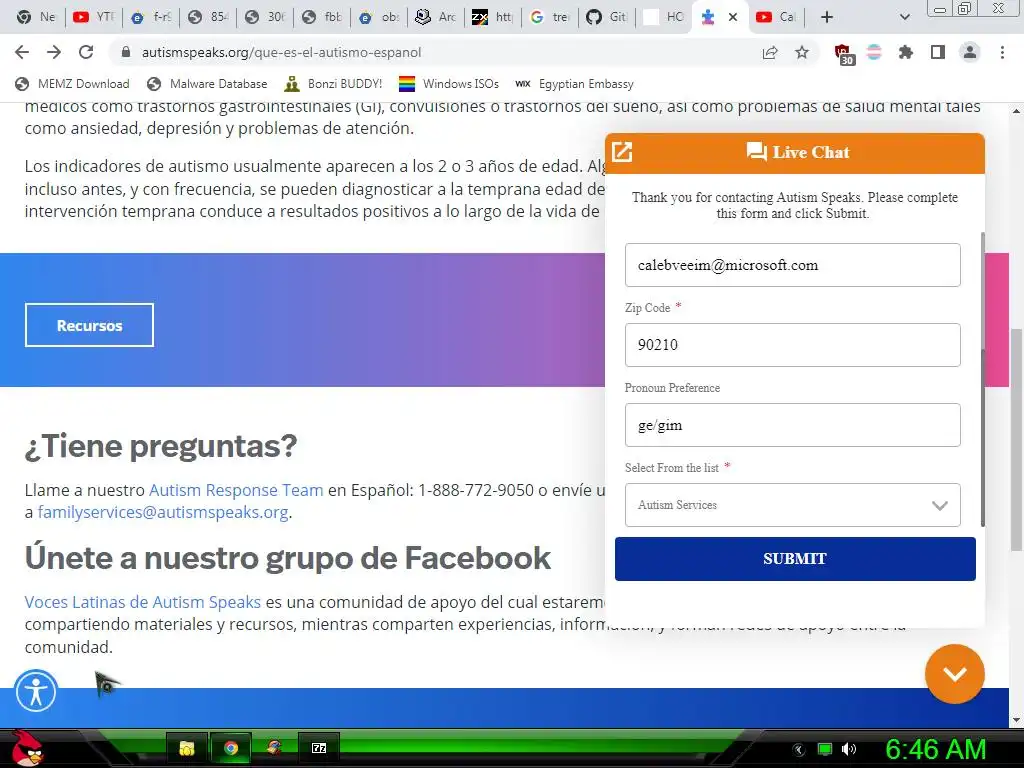The height and width of the screenshot is (768, 1024).
Task: Click the 6:46 AM taskbar clock
Action: tap(935, 749)
